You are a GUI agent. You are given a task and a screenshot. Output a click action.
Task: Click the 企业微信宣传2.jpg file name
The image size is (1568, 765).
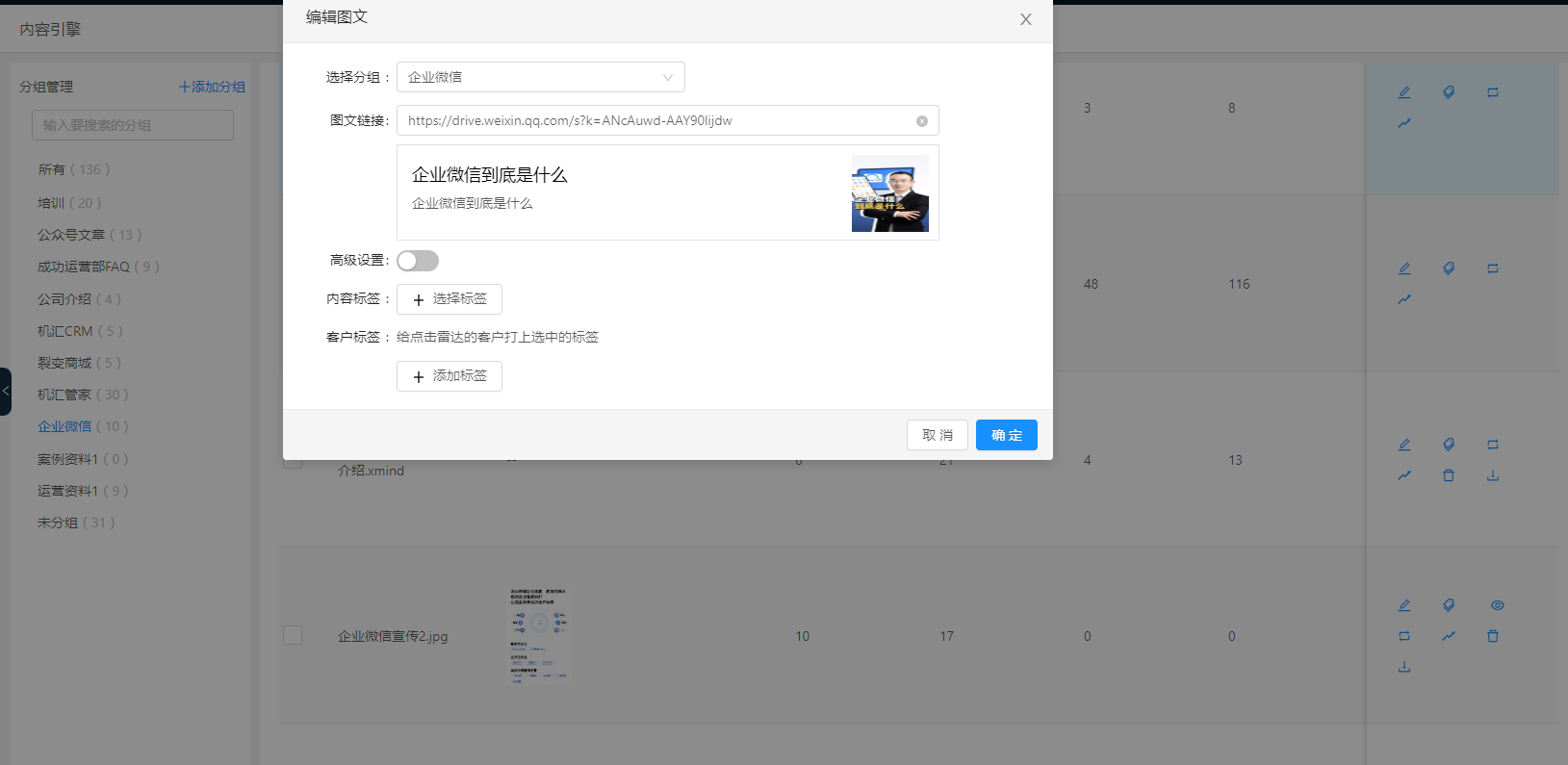click(393, 636)
